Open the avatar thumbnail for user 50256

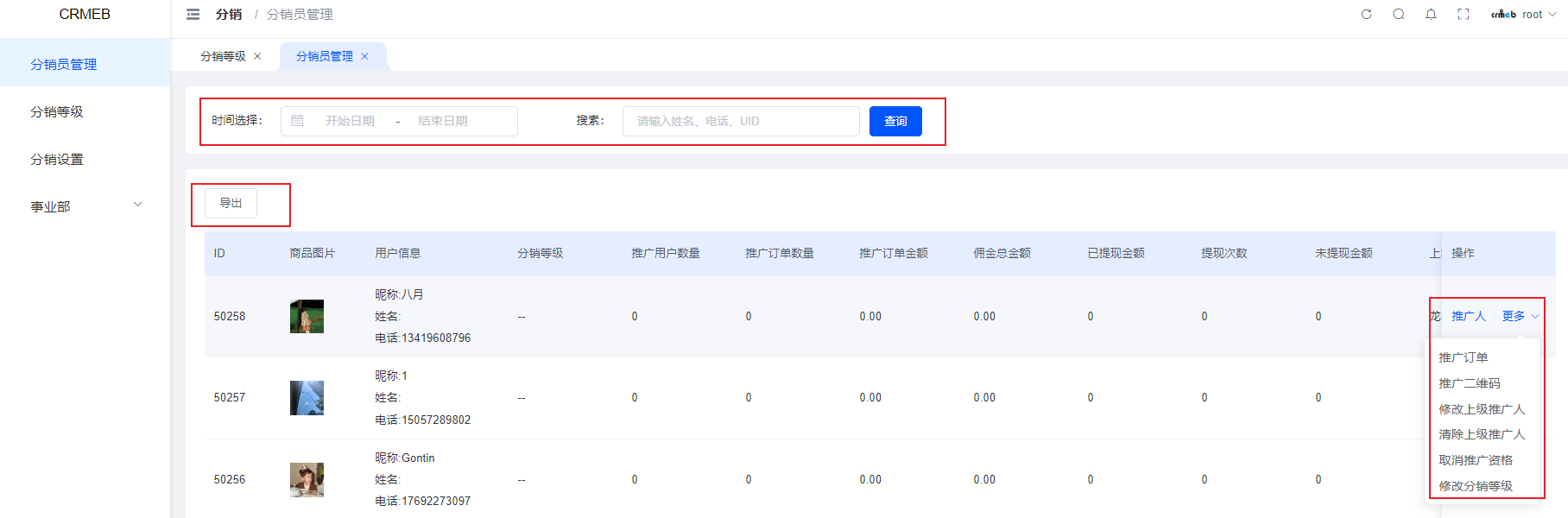pyautogui.click(x=307, y=479)
